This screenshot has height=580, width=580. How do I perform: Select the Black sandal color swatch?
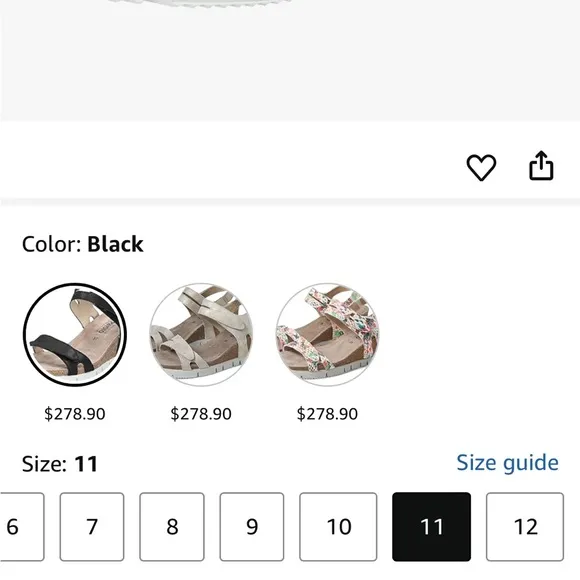(x=75, y=335)
